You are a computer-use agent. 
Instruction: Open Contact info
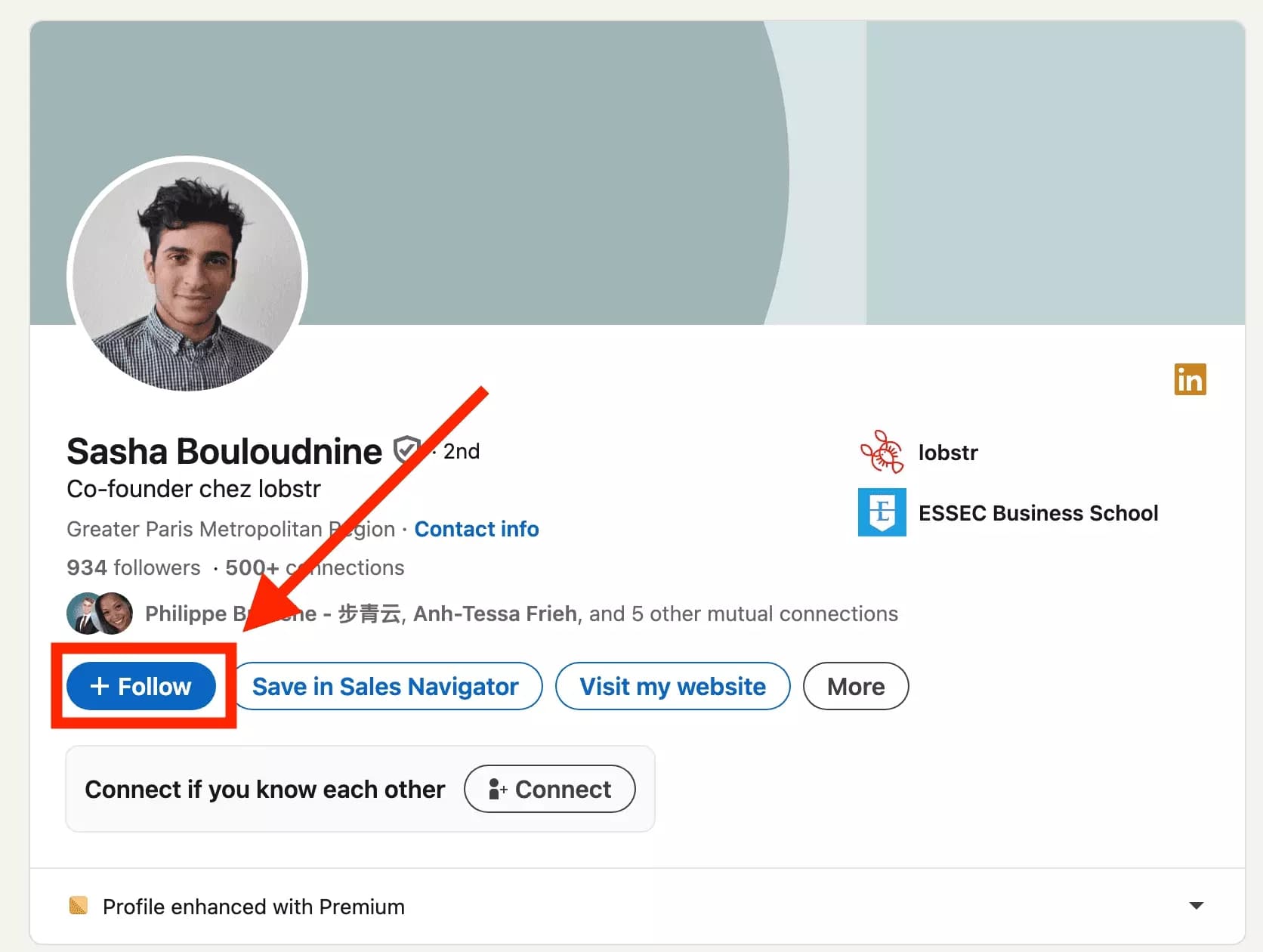tap(477, 529)
